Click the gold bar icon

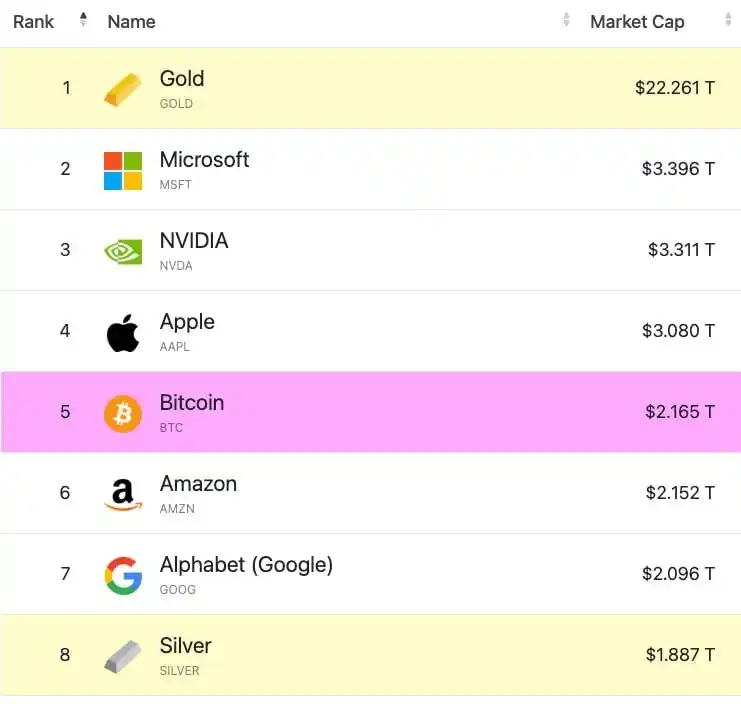click(123, 89)
